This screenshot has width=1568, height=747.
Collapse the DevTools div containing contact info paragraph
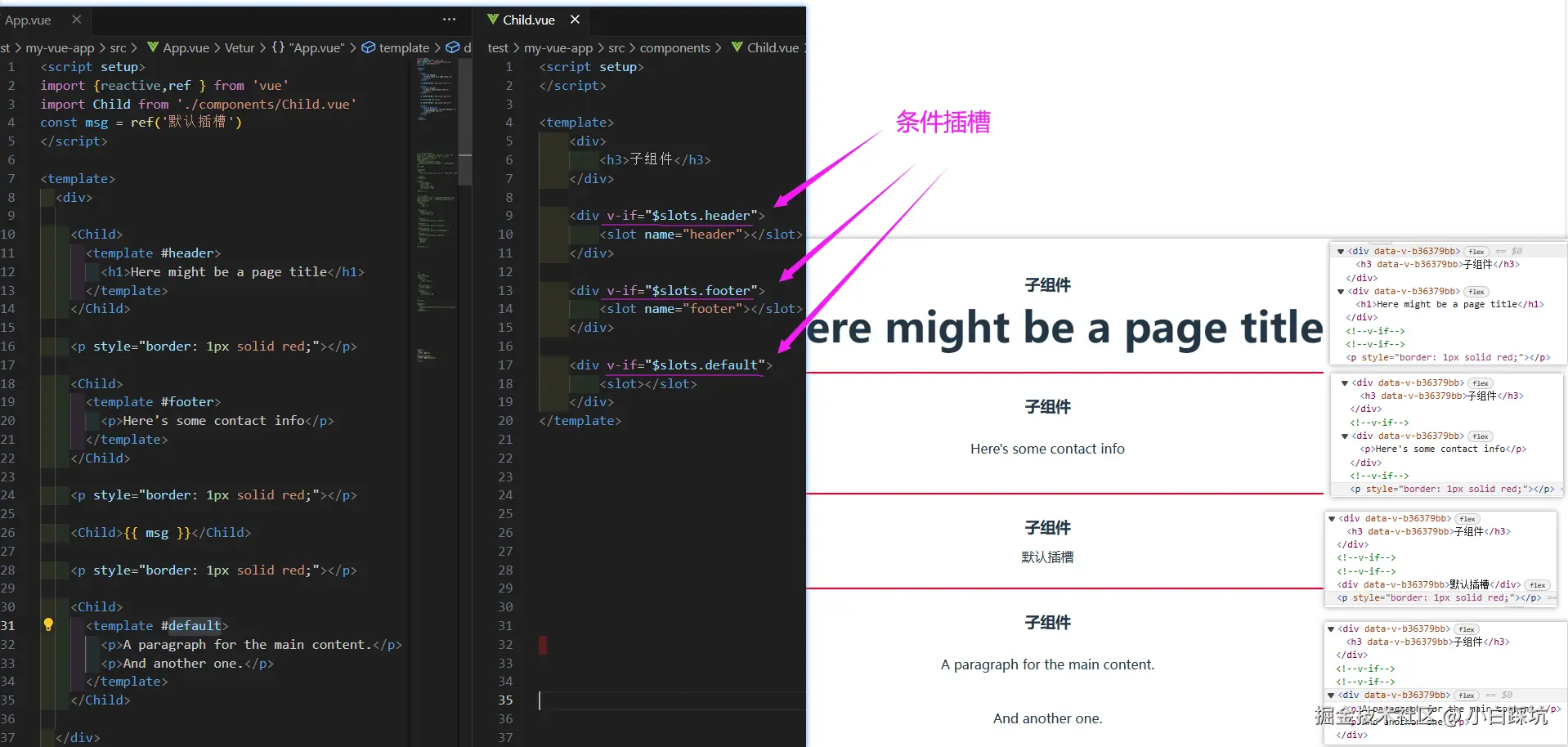1345,436
